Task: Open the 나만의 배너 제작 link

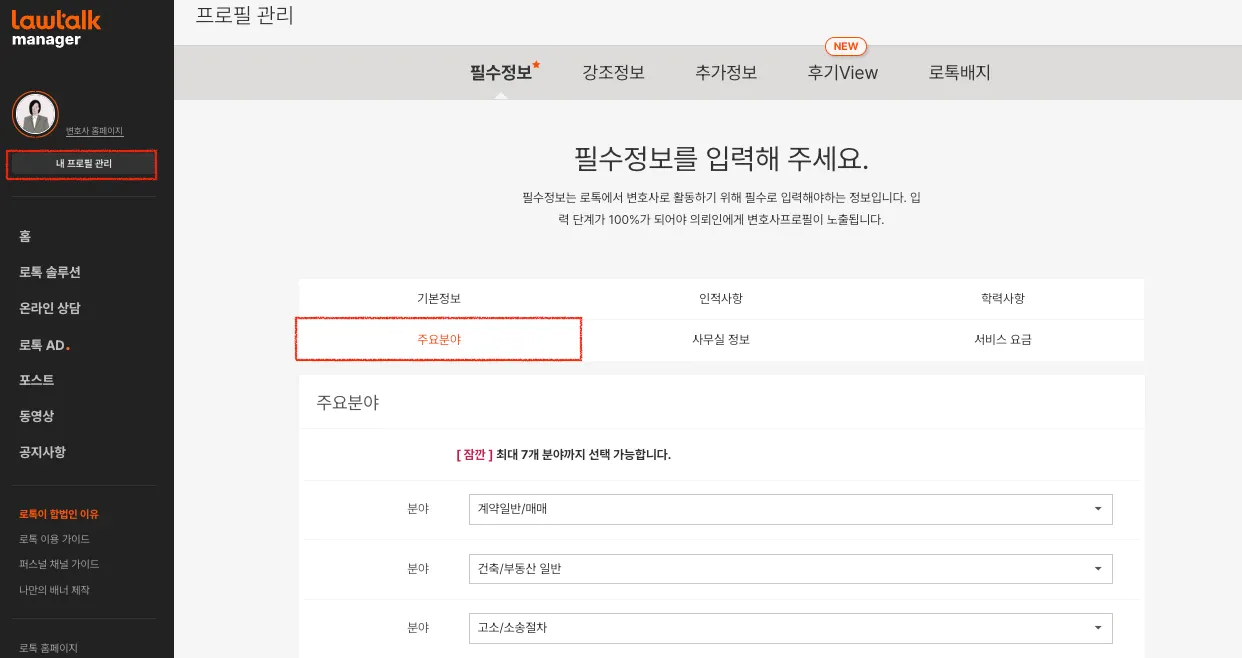Action: 55,590
